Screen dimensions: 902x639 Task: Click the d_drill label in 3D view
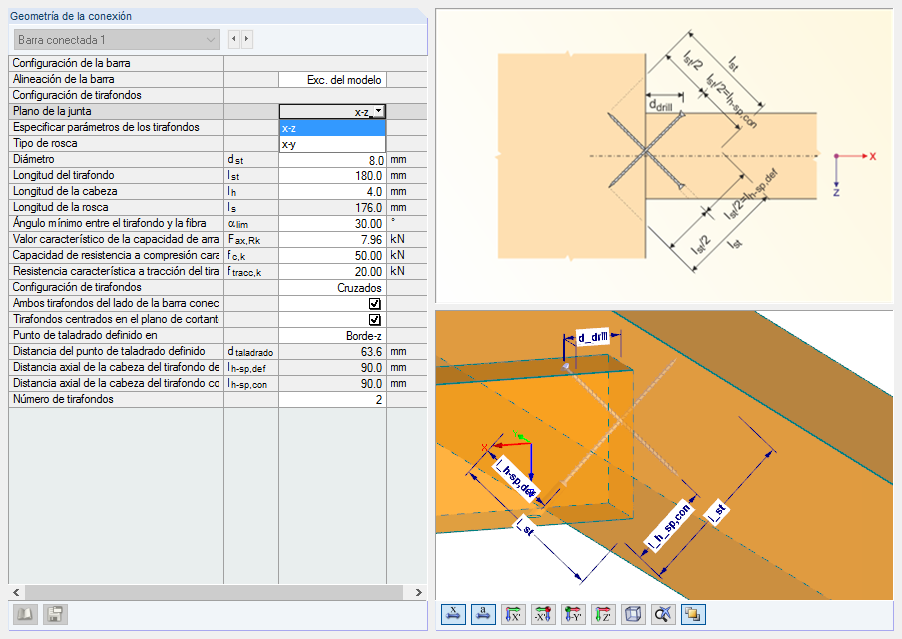pyautogui.click(x=593, y=337)
